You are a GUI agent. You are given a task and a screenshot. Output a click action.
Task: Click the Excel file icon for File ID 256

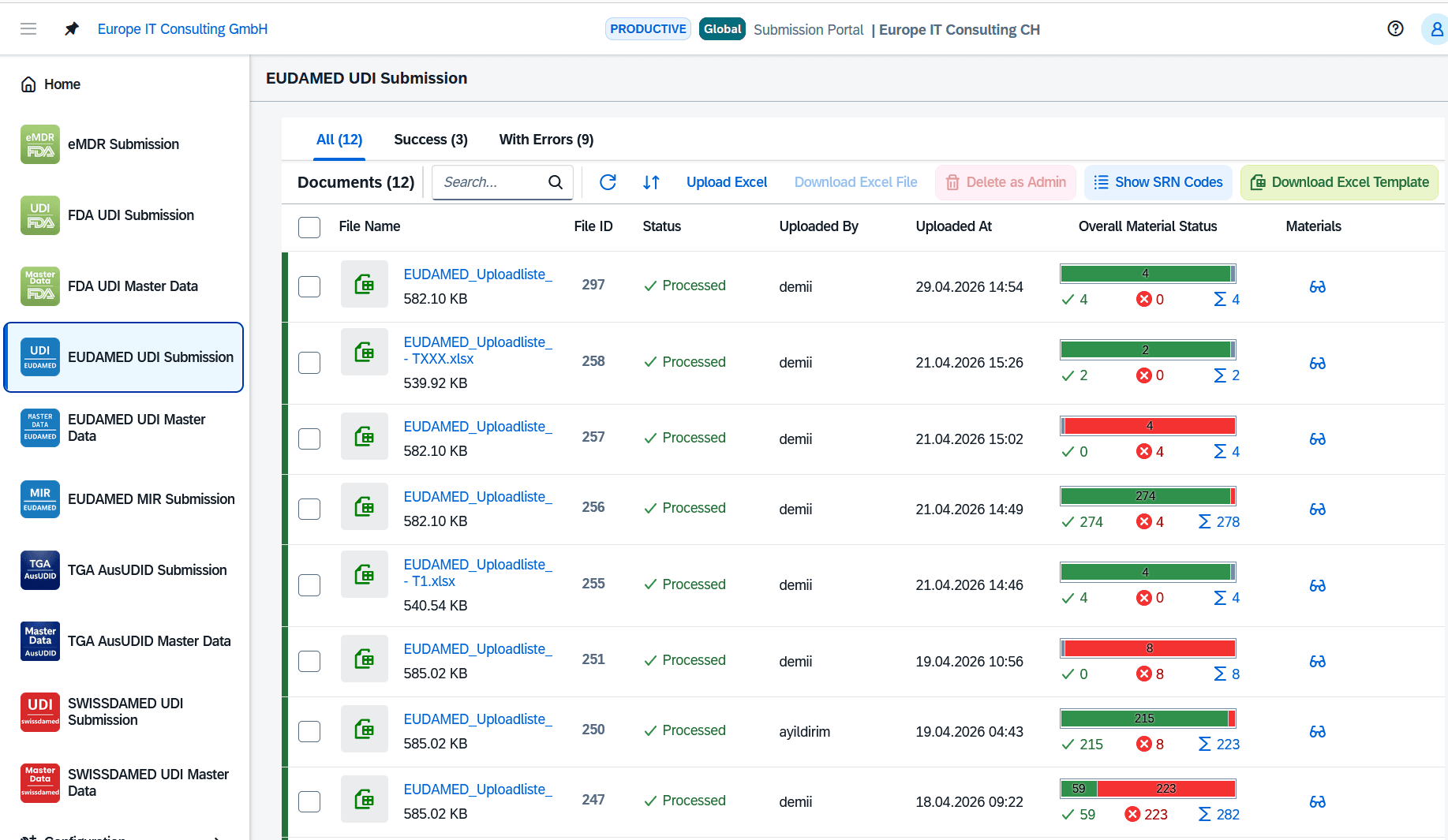tap(365, 506)
